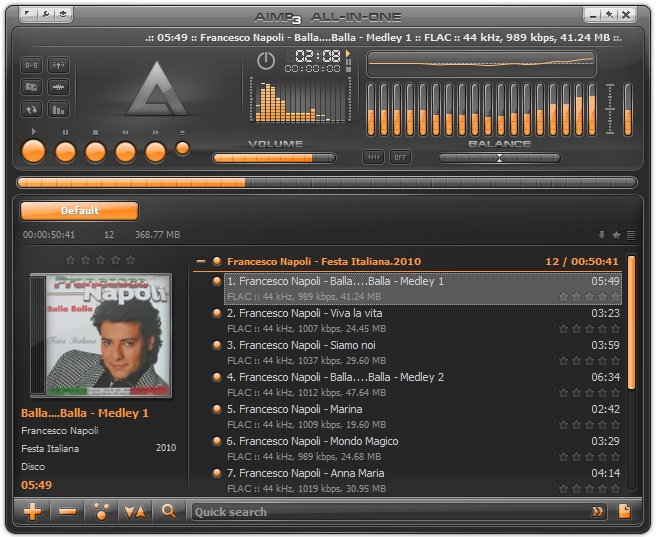656x537 pixels.
Task: Click the elapsed time display 02:08
Action: click(x=318, y=56)
